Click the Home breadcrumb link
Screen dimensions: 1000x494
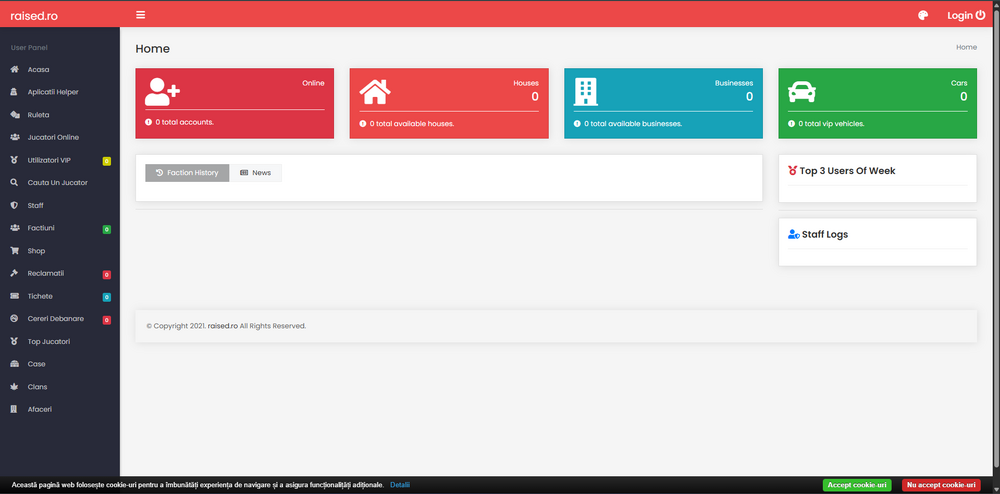[966, 47]
